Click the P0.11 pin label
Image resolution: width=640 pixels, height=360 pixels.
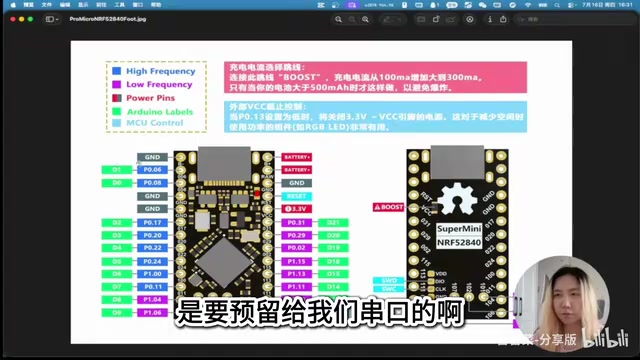[x=152, y=287]
